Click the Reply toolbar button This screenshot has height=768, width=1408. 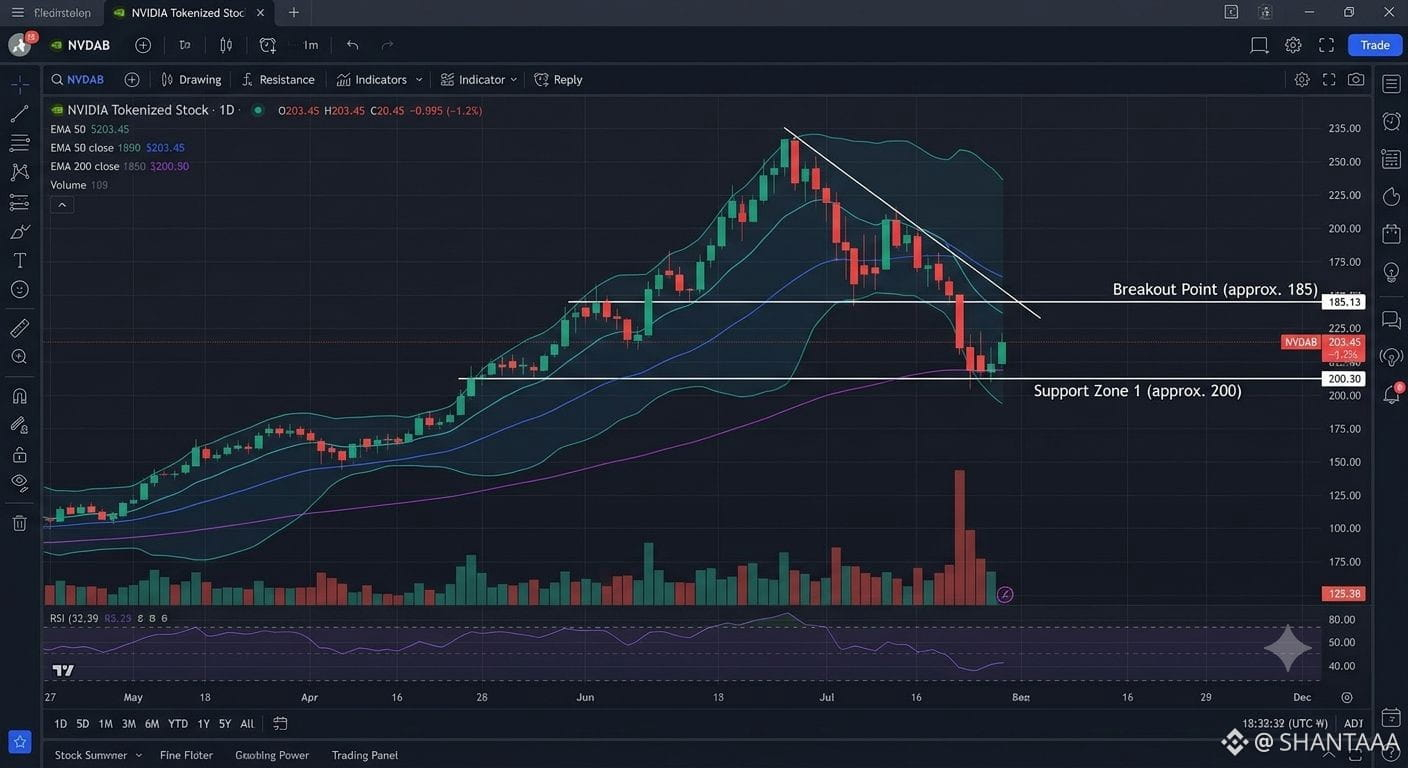click(x=558, y=79)
